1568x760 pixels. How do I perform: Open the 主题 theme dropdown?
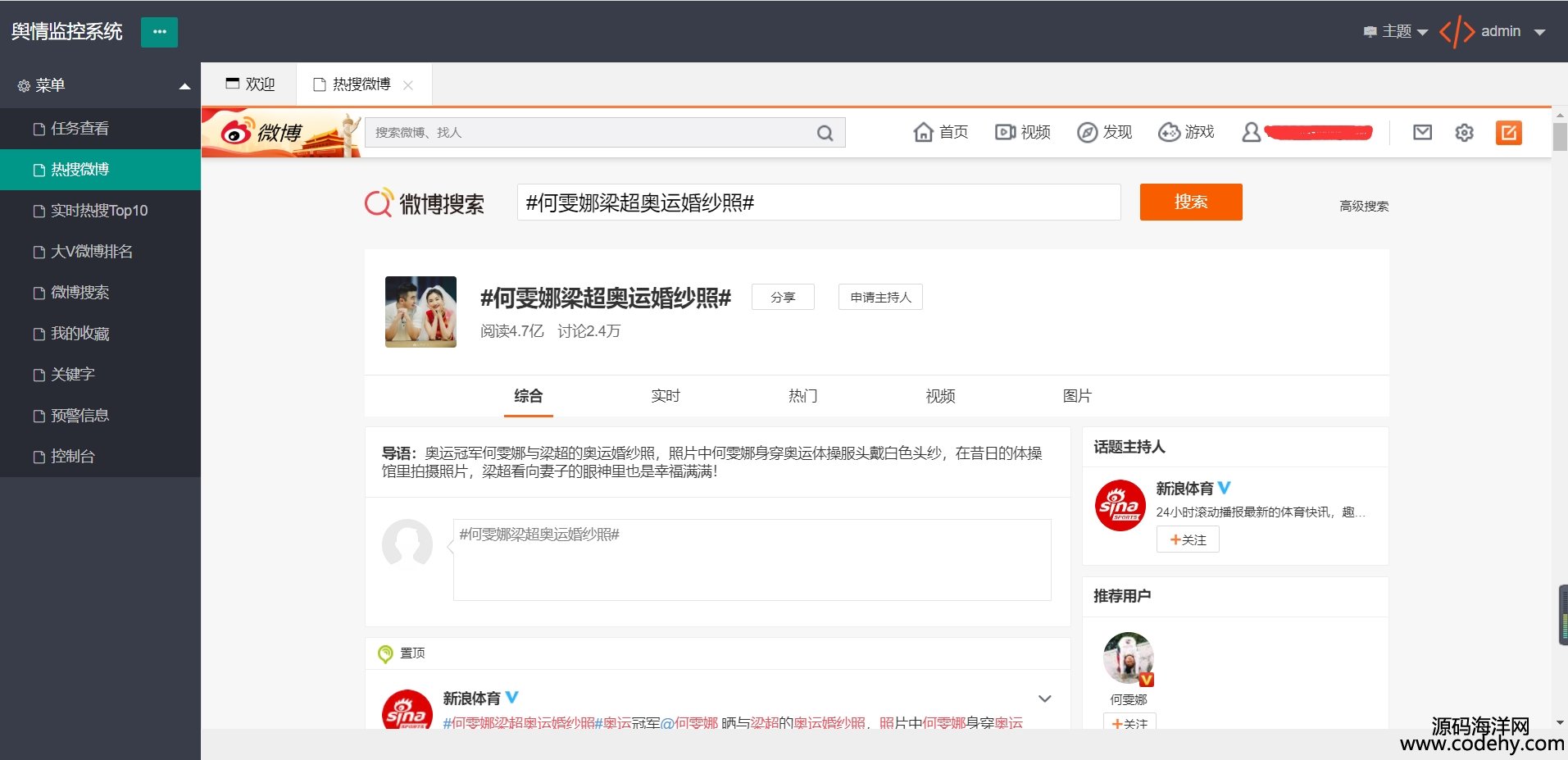click(1395, 31)
